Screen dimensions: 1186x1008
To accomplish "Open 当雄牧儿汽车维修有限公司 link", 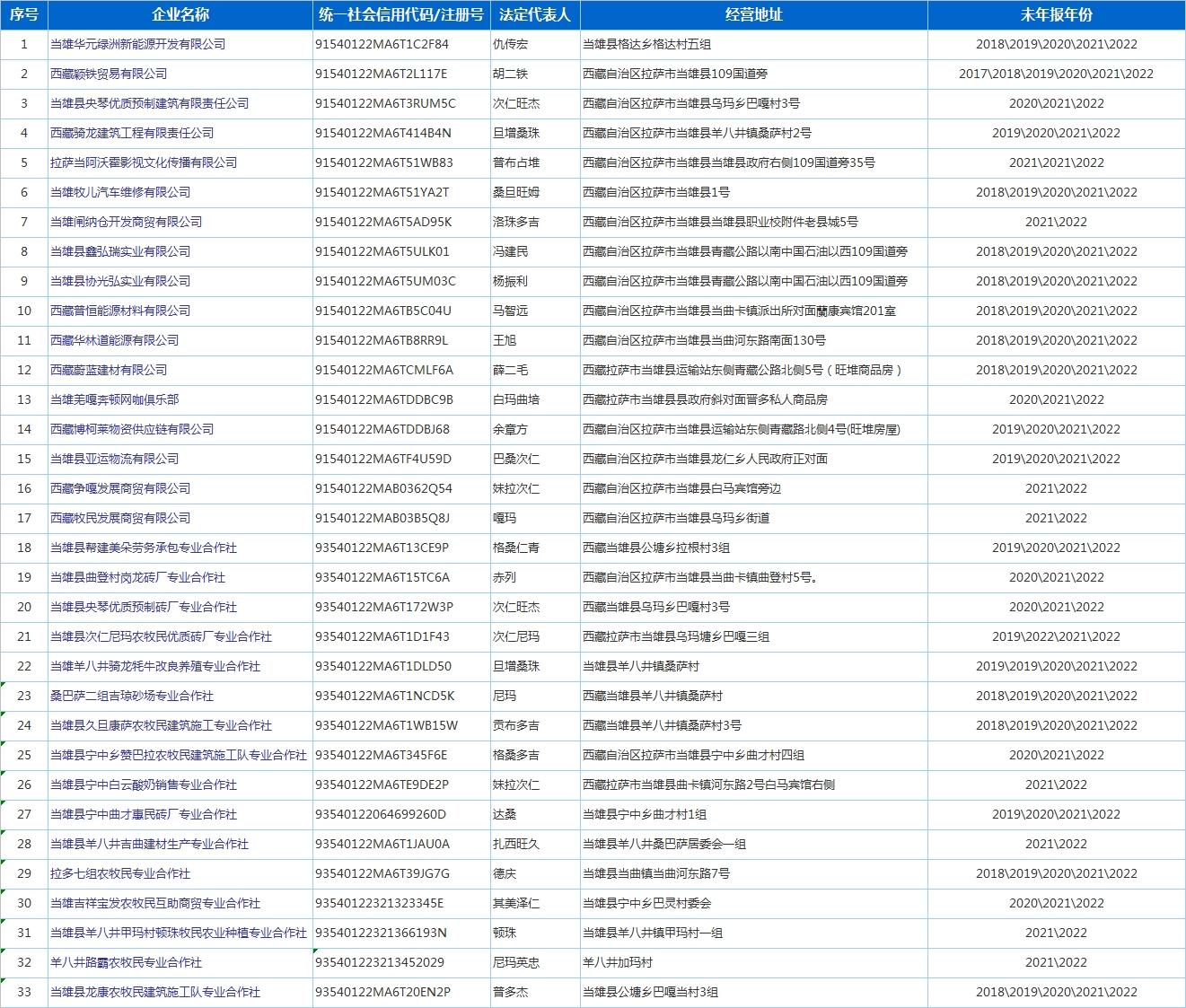I will click(x=120, y=192).
